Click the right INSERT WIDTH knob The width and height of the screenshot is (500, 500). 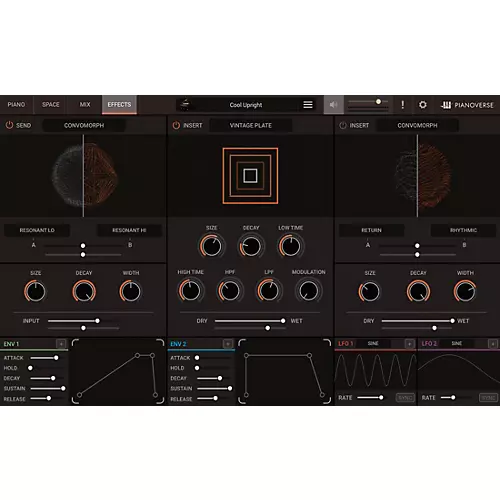[465, 291]
